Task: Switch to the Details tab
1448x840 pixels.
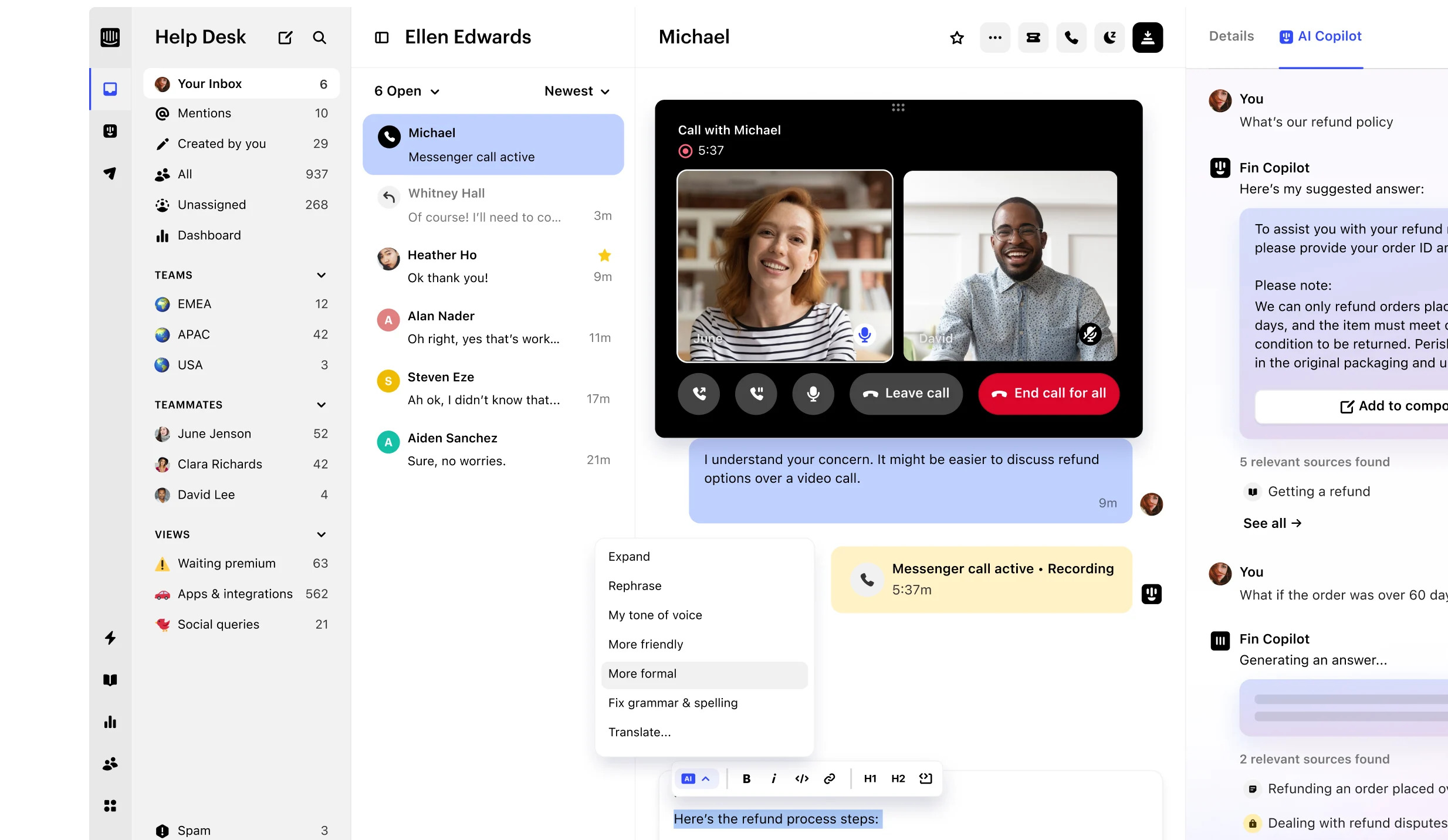Action: [x=1230, y=36]
